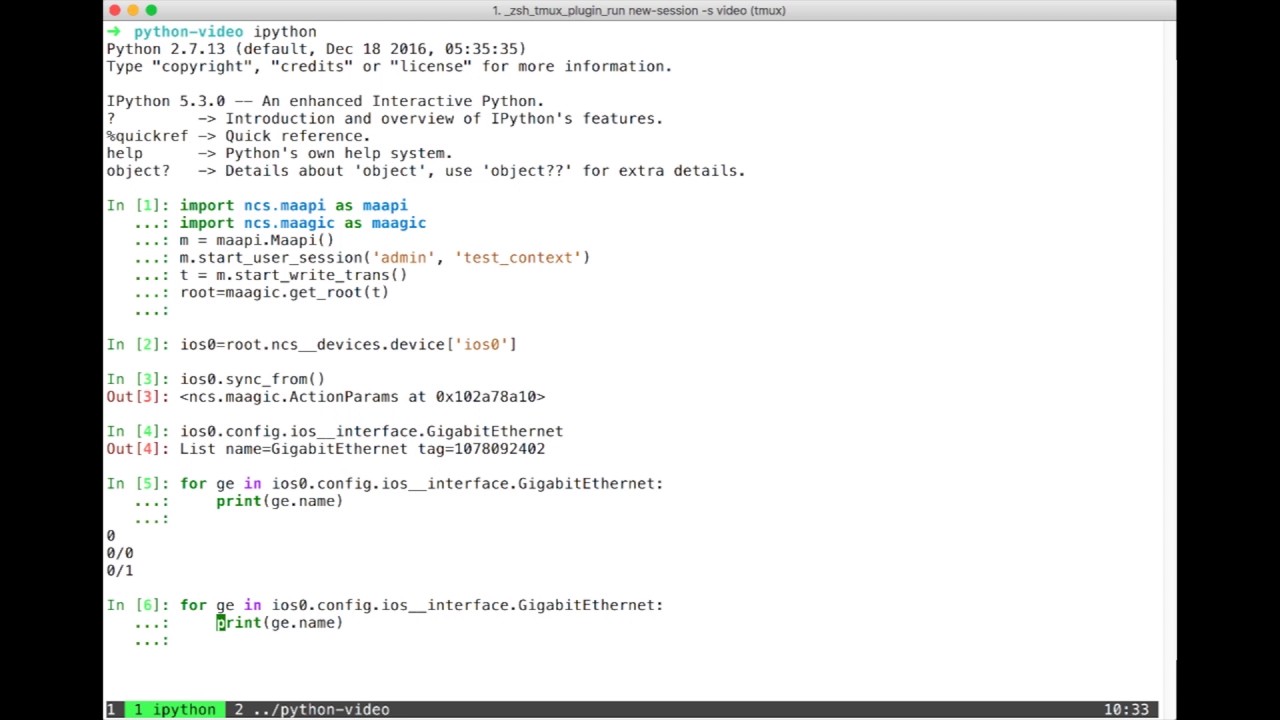Switch to tmux window 2 ../python-video
This screenshot has height=720, width=1280.
[312, 709]
